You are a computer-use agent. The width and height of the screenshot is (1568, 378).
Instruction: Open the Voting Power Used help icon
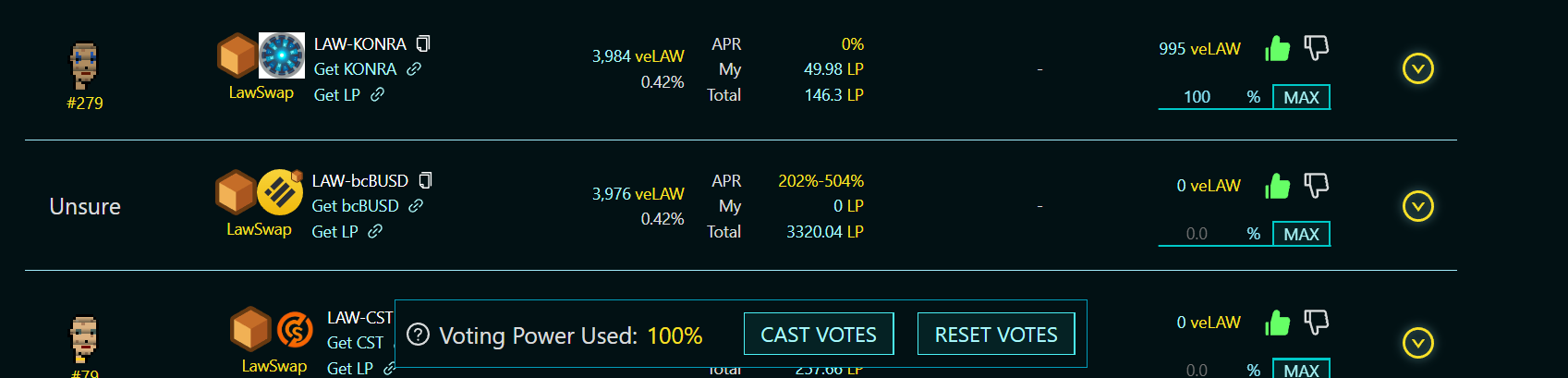(x=418, y=335)
